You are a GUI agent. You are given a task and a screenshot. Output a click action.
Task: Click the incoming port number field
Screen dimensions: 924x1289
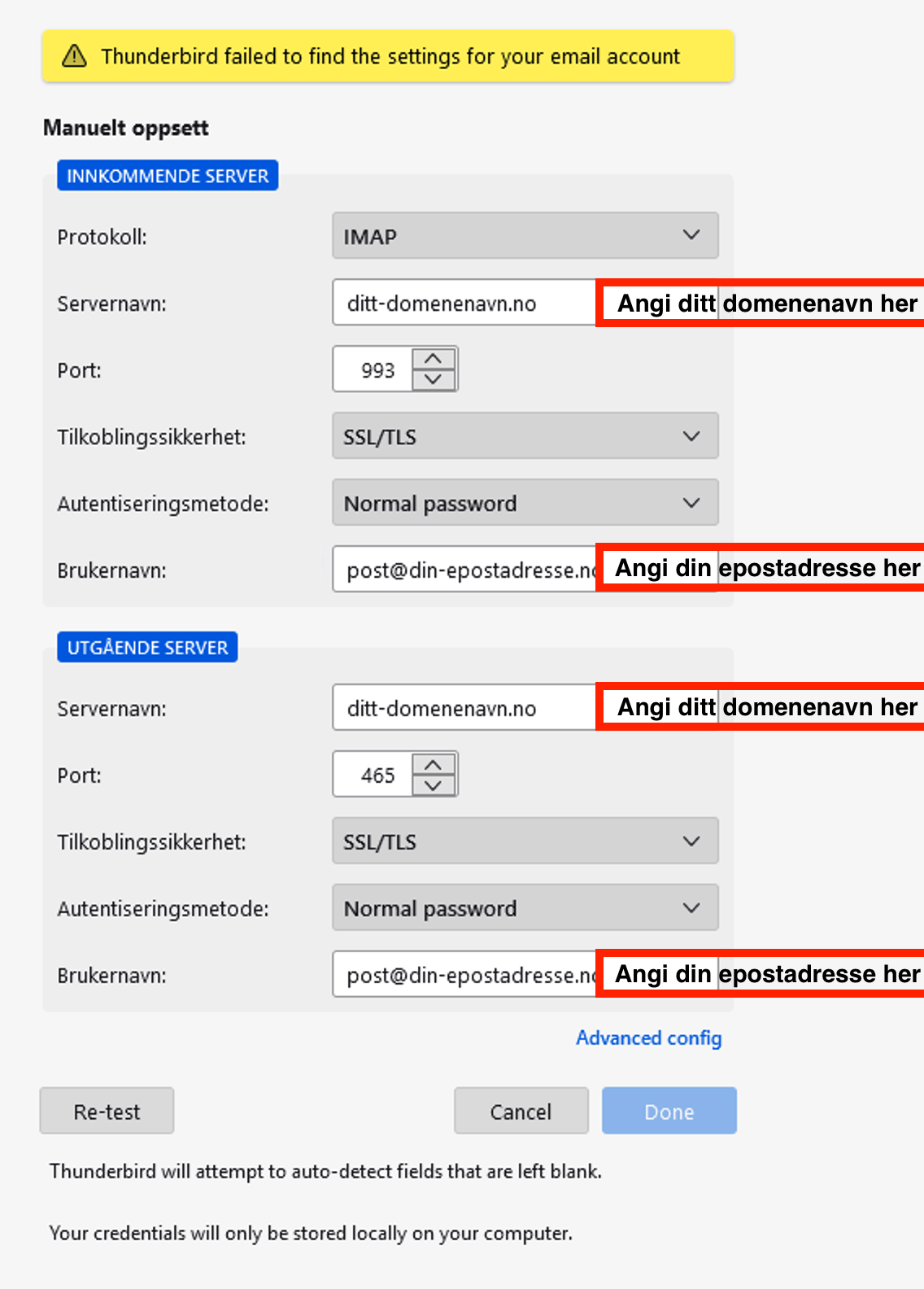374,369
